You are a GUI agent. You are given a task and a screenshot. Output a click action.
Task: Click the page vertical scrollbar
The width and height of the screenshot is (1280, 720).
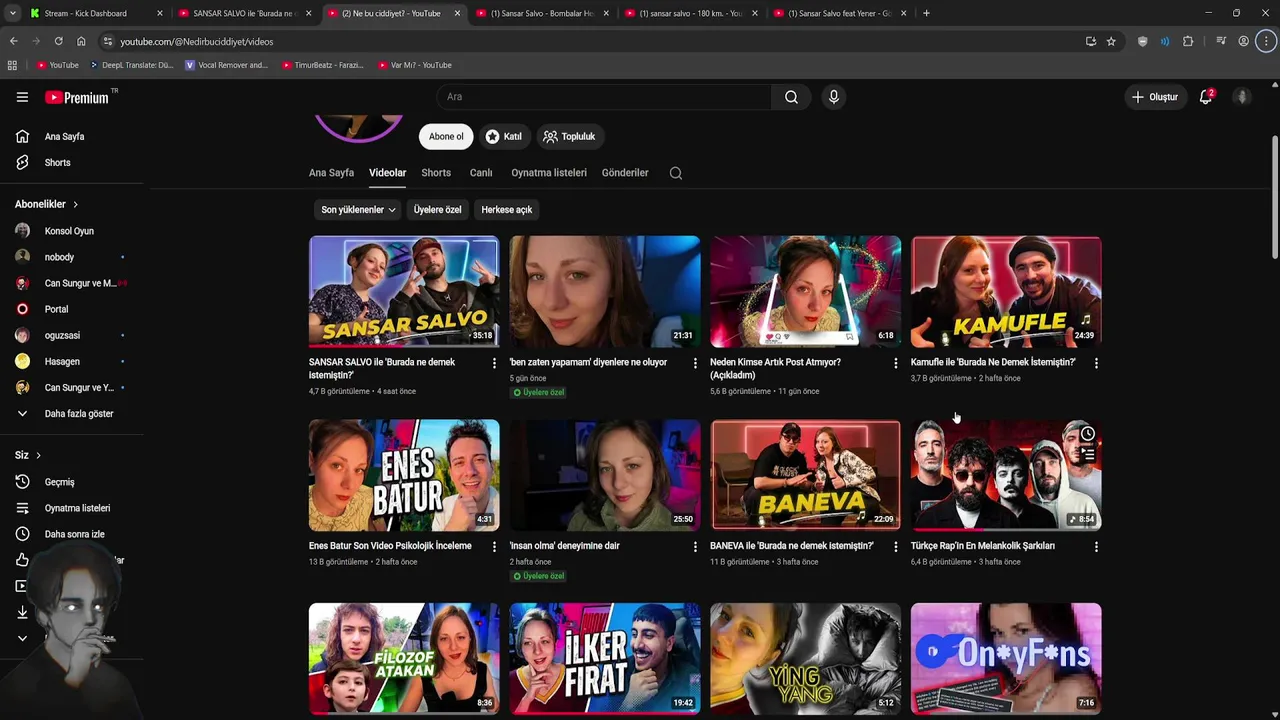click(1274, 196)
